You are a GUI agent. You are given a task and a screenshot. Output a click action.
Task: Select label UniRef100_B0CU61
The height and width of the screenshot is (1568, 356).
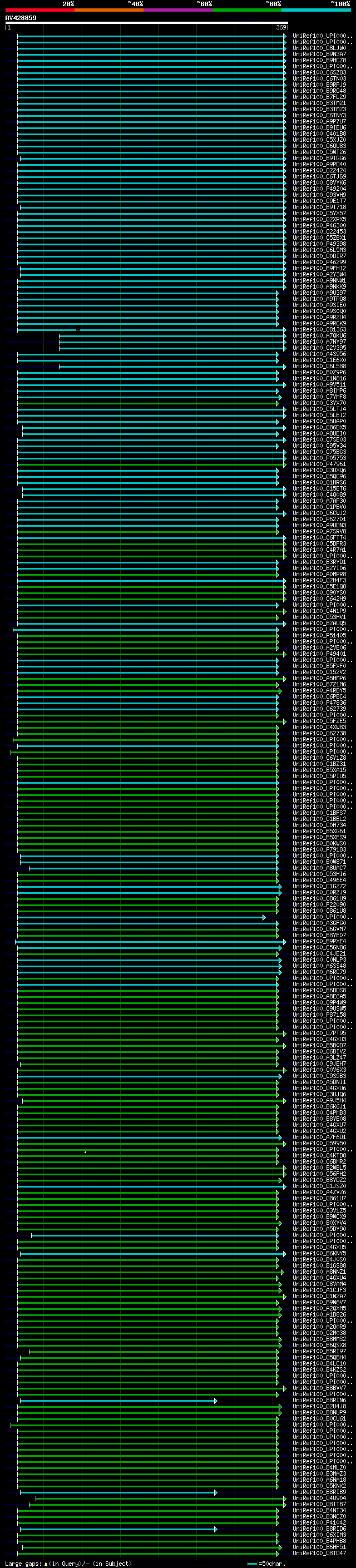coord(319,1419)
